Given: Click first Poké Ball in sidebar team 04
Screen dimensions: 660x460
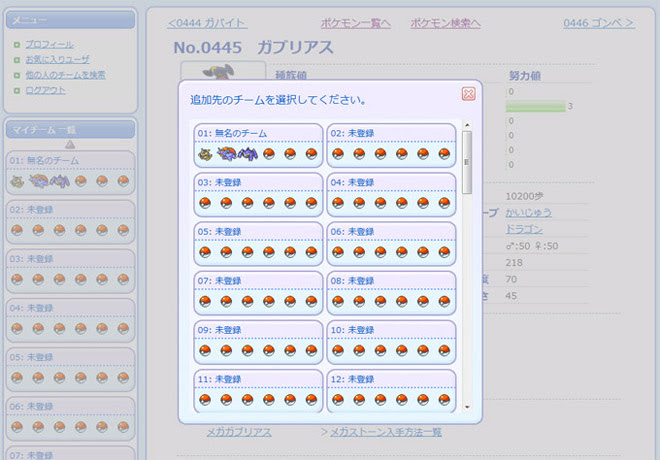Looking at the screenshot, I should (x=17, y=329).
